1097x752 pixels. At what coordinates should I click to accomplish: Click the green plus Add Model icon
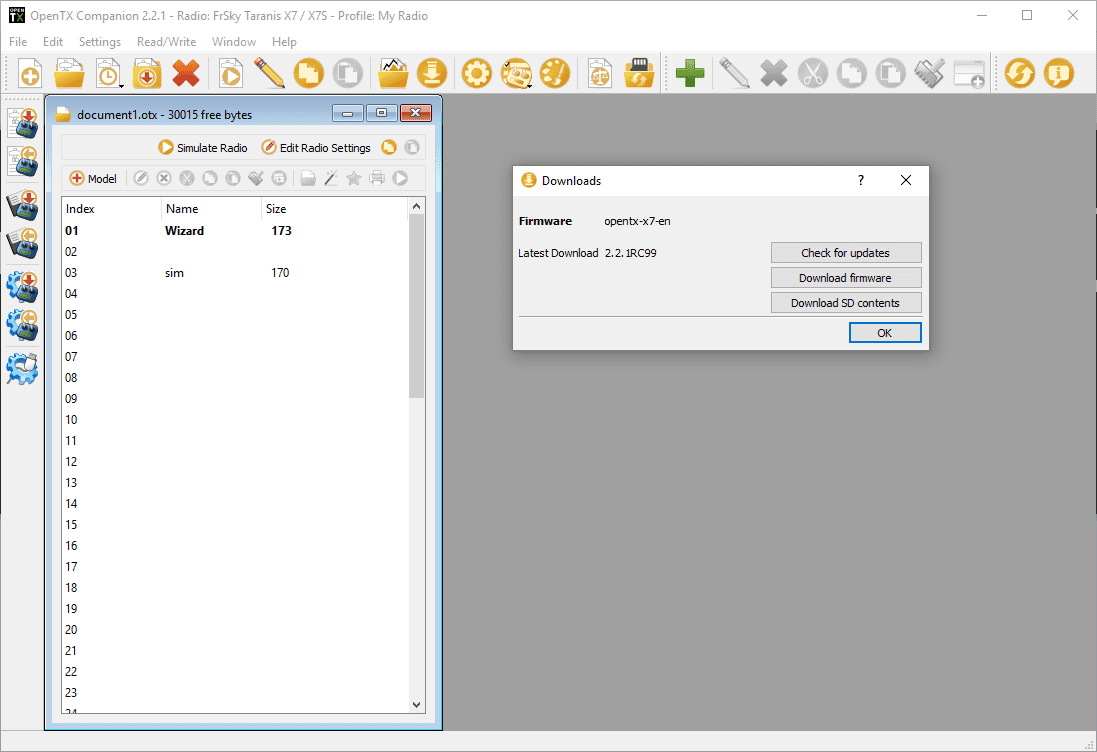690,73
